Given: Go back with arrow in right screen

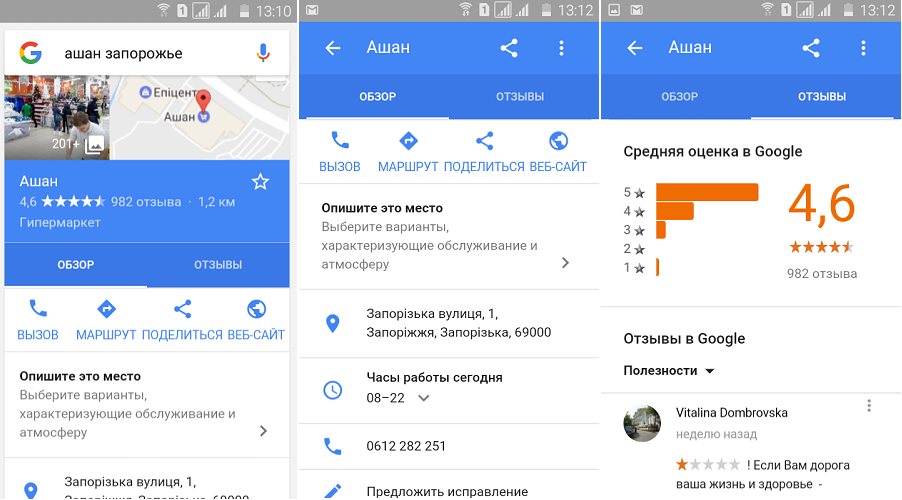Looking at the screenshot, I should pyautogui.click(x=635, y=48).
